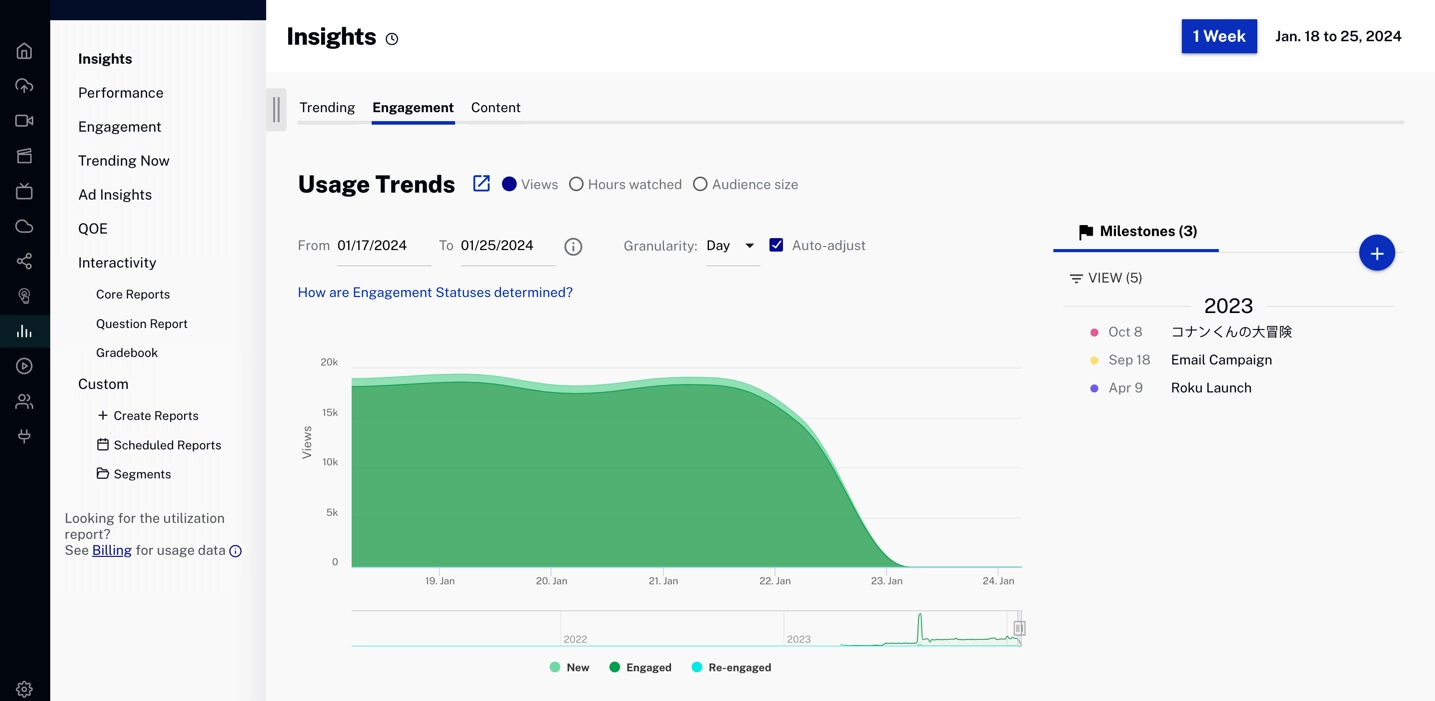This screenshot has height=701, width=1435.
Task: Click the milestone flag icon above the list
Action: tap(1085, 232)
